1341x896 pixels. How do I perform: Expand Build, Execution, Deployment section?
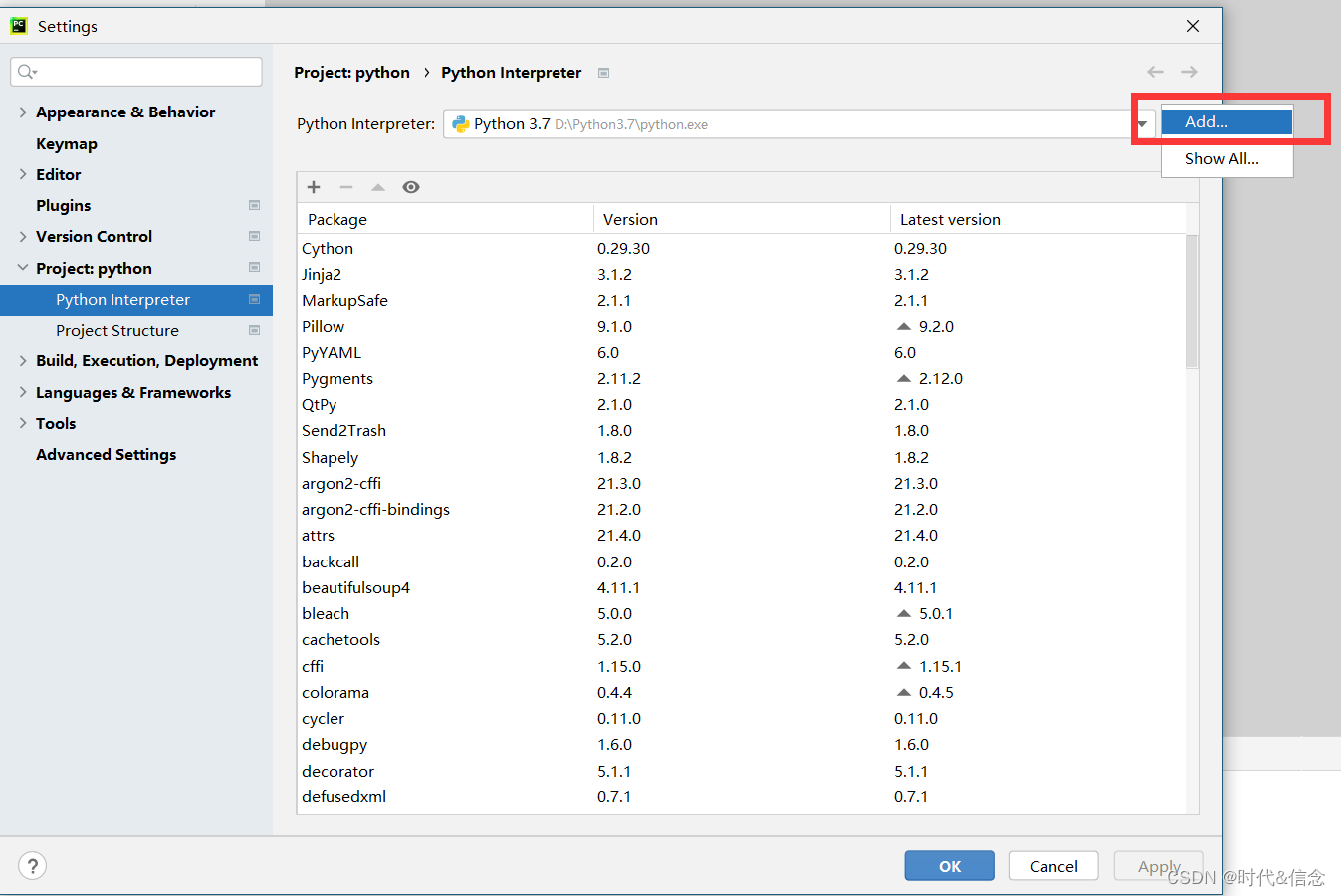(x=22, y=360)
